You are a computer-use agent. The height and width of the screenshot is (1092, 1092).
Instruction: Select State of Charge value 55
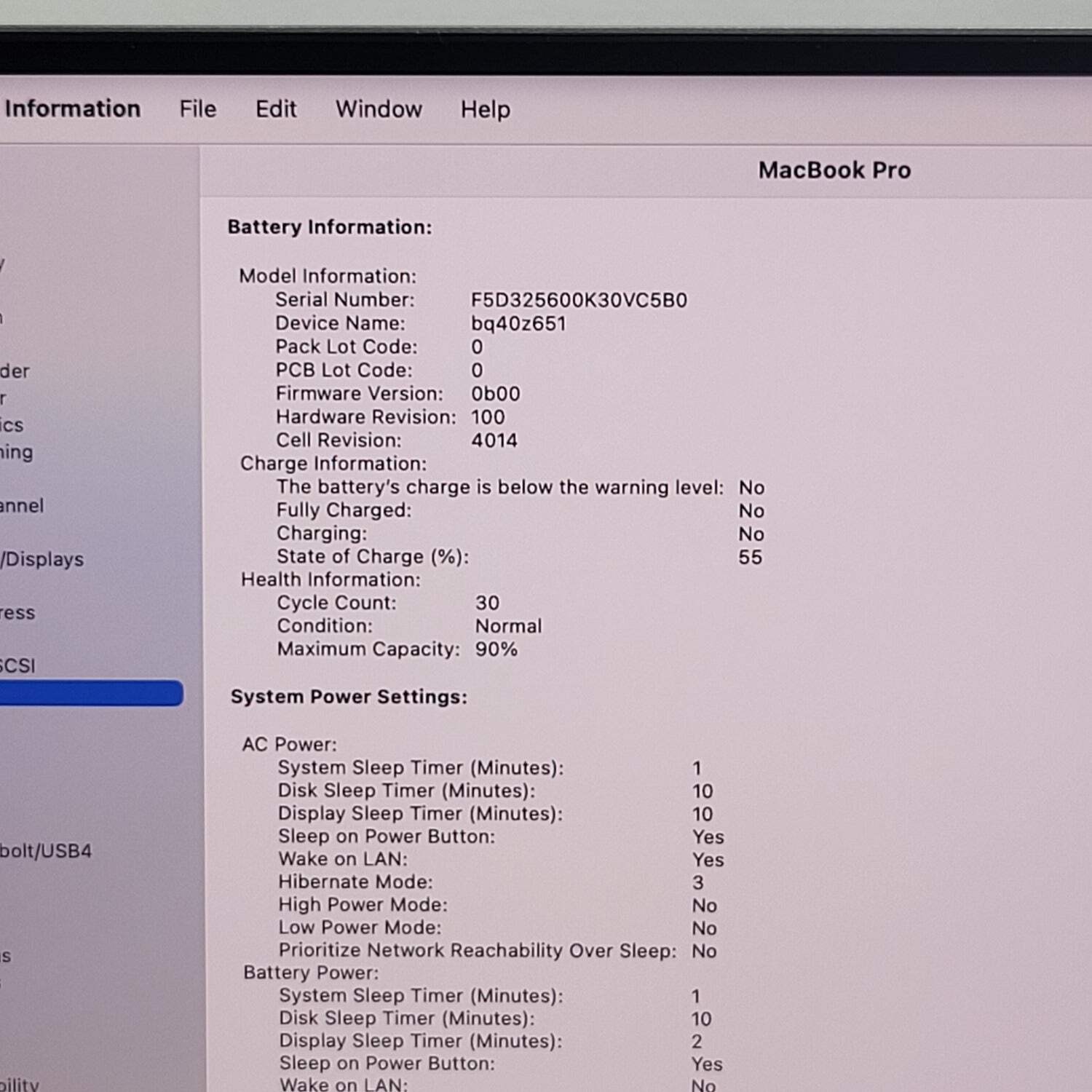pyautogui.click(x=751, y=557)
